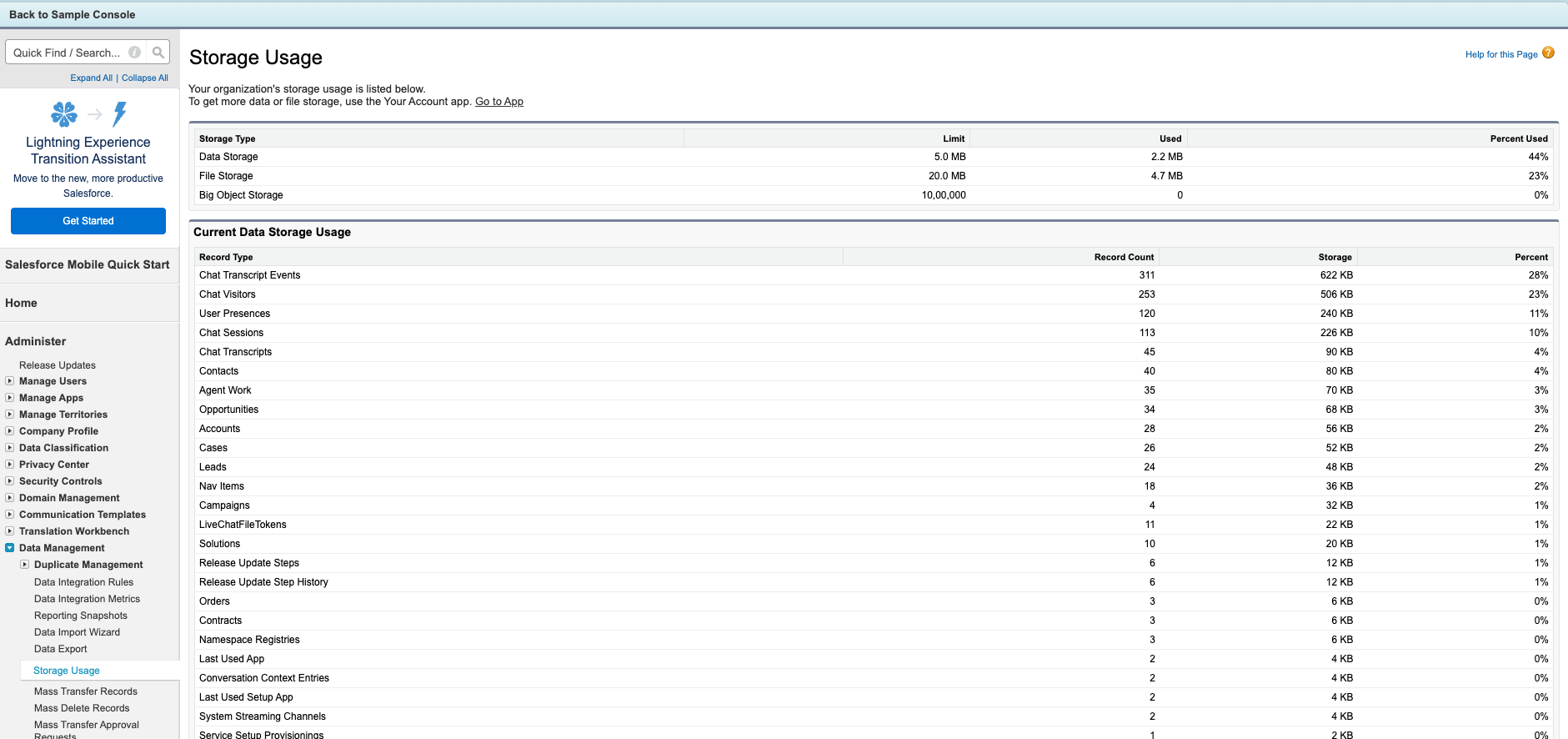Click the Record Count column header
The height and width of the screenshot is (739, 1568).
[x=1124, y=257]
